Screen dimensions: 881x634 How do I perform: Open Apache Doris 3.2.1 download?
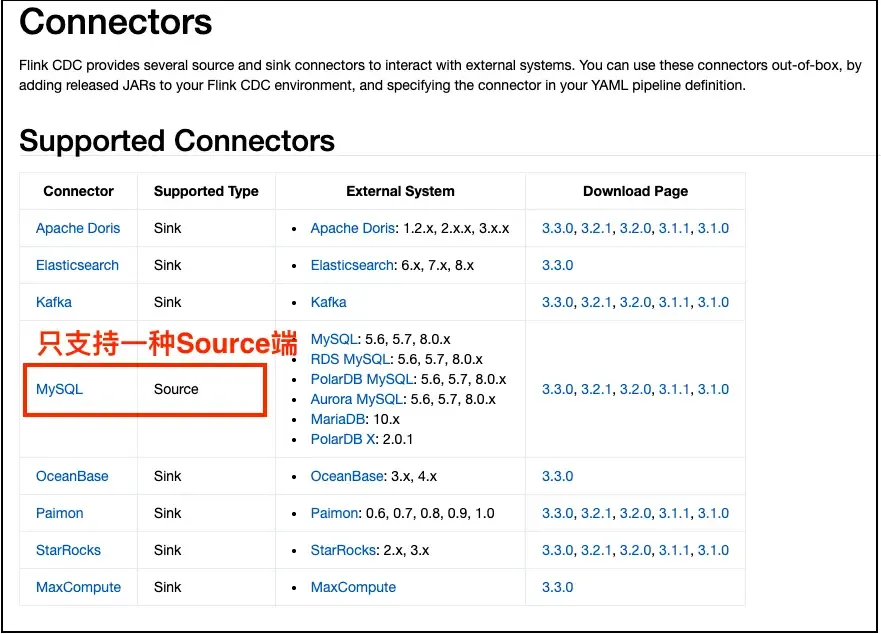596,228
